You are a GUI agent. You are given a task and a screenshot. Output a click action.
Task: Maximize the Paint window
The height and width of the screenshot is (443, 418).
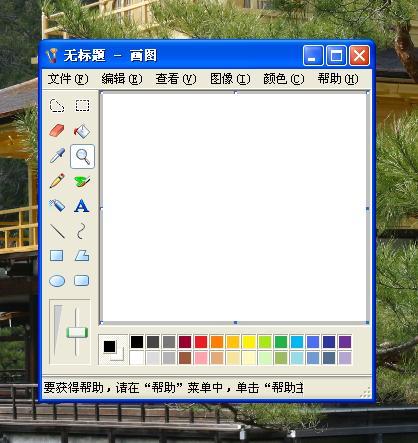pos(336,56)
